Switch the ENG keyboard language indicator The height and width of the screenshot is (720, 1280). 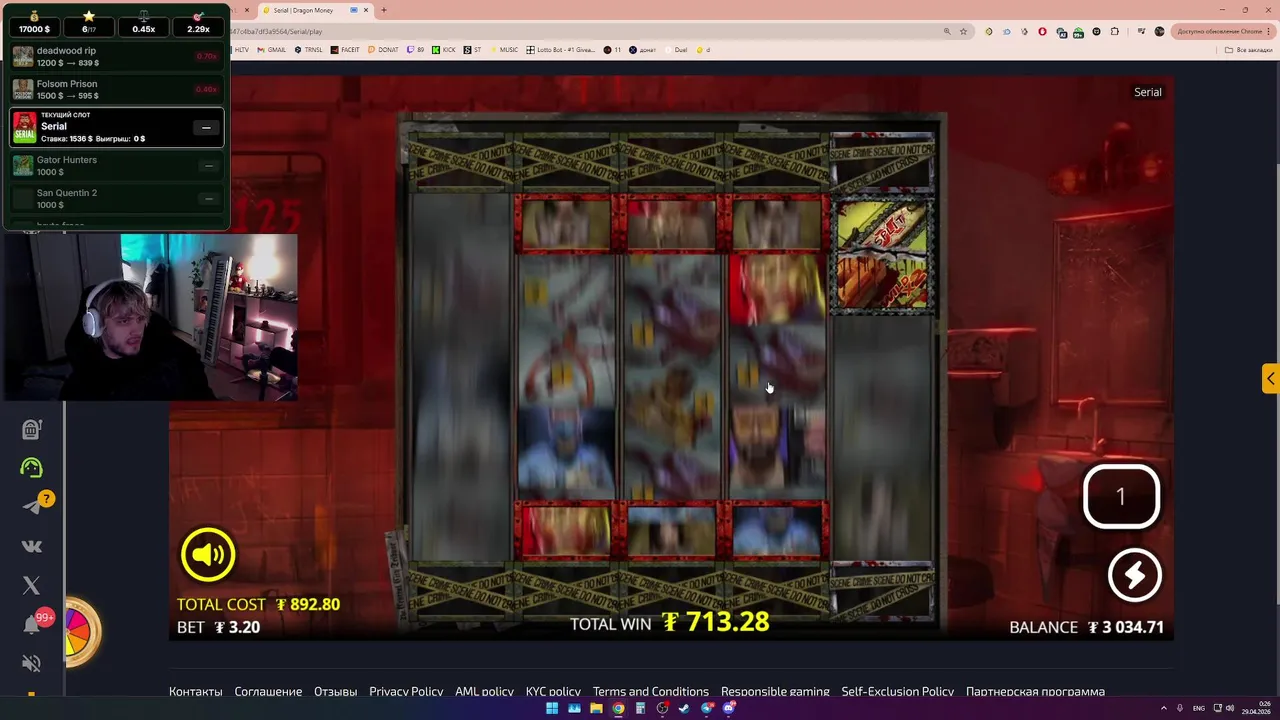(x=1199, y=709)
